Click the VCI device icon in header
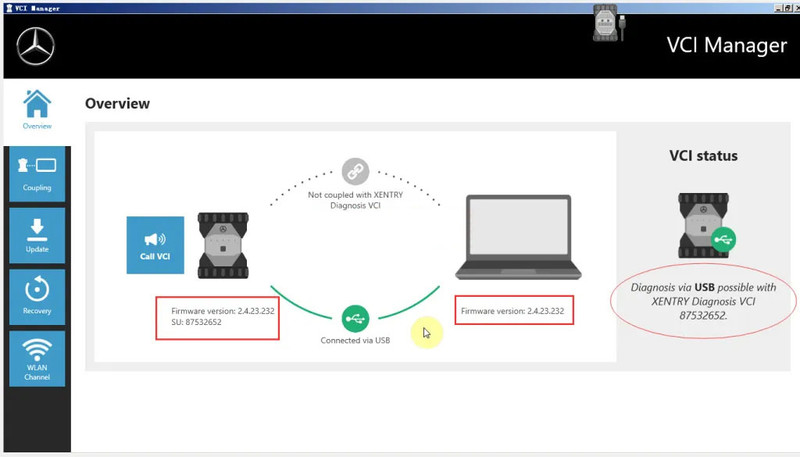This screenshot has height=457, width=800. (609, 22)
